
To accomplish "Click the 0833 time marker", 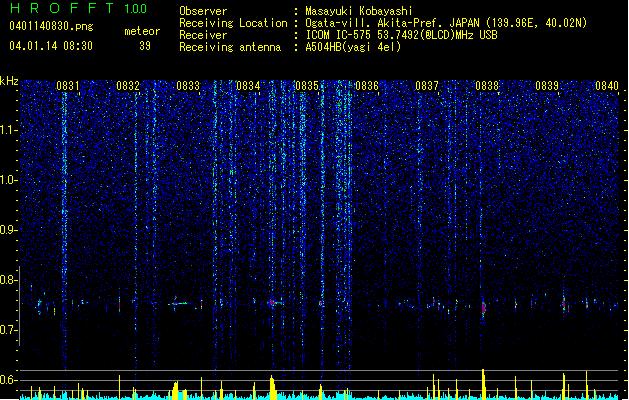I will [188, 86].
